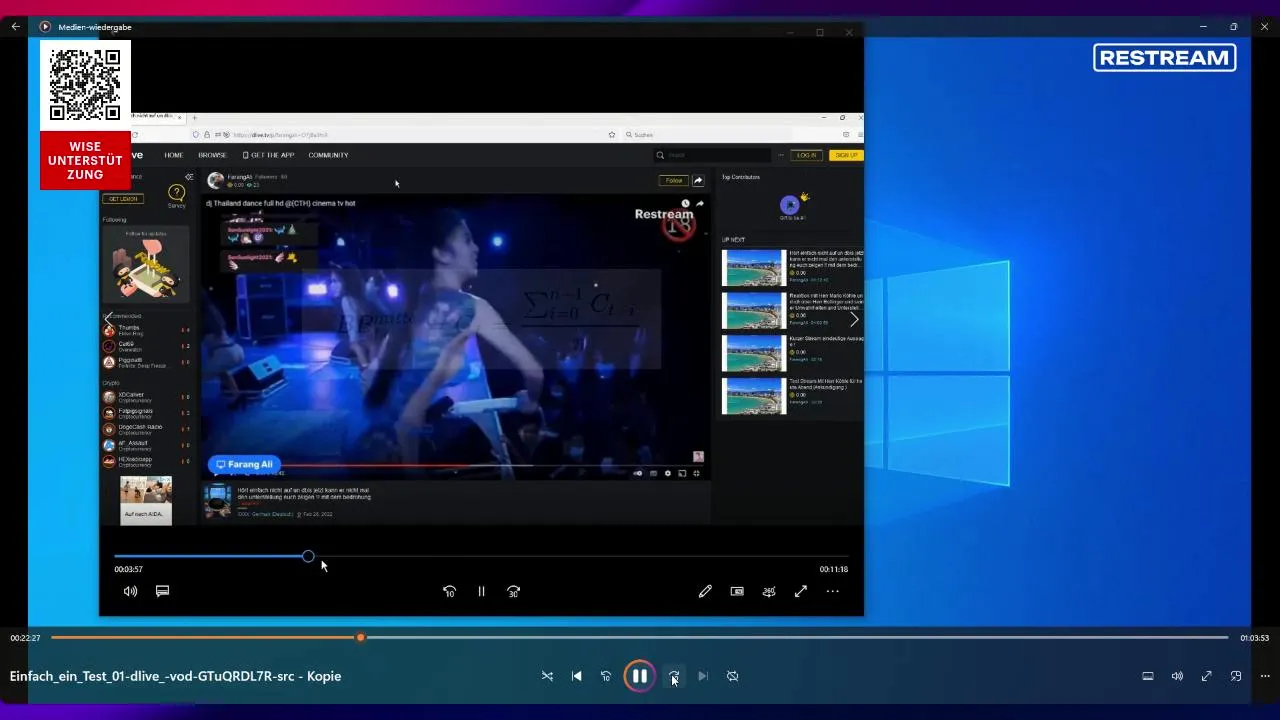Click embedded player's forward 30 seconds icon
Viewport: 1280px width, 720px height.
click(x=513, y=591)
